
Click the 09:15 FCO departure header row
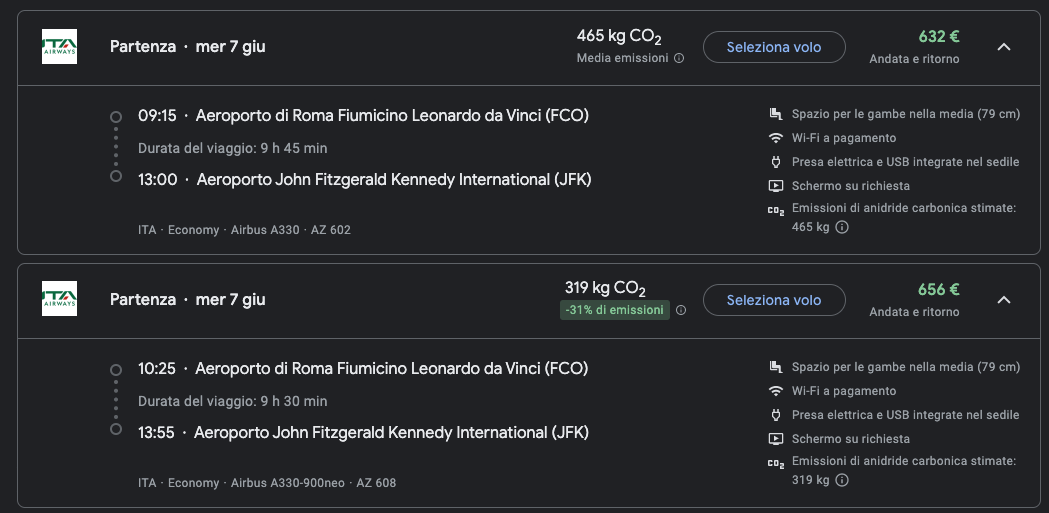pos(363,116)
